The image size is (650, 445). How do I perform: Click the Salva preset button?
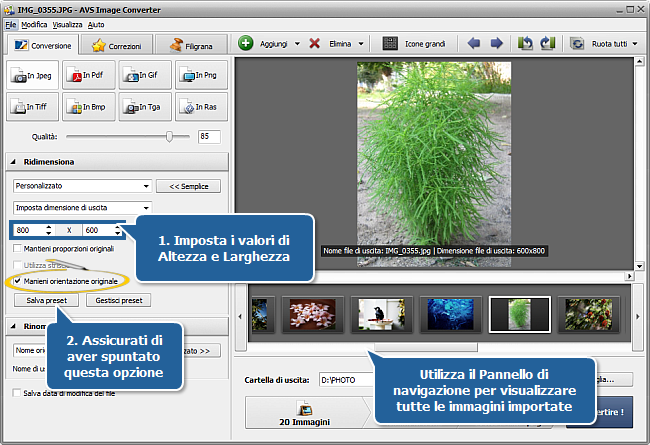point(47,300)
